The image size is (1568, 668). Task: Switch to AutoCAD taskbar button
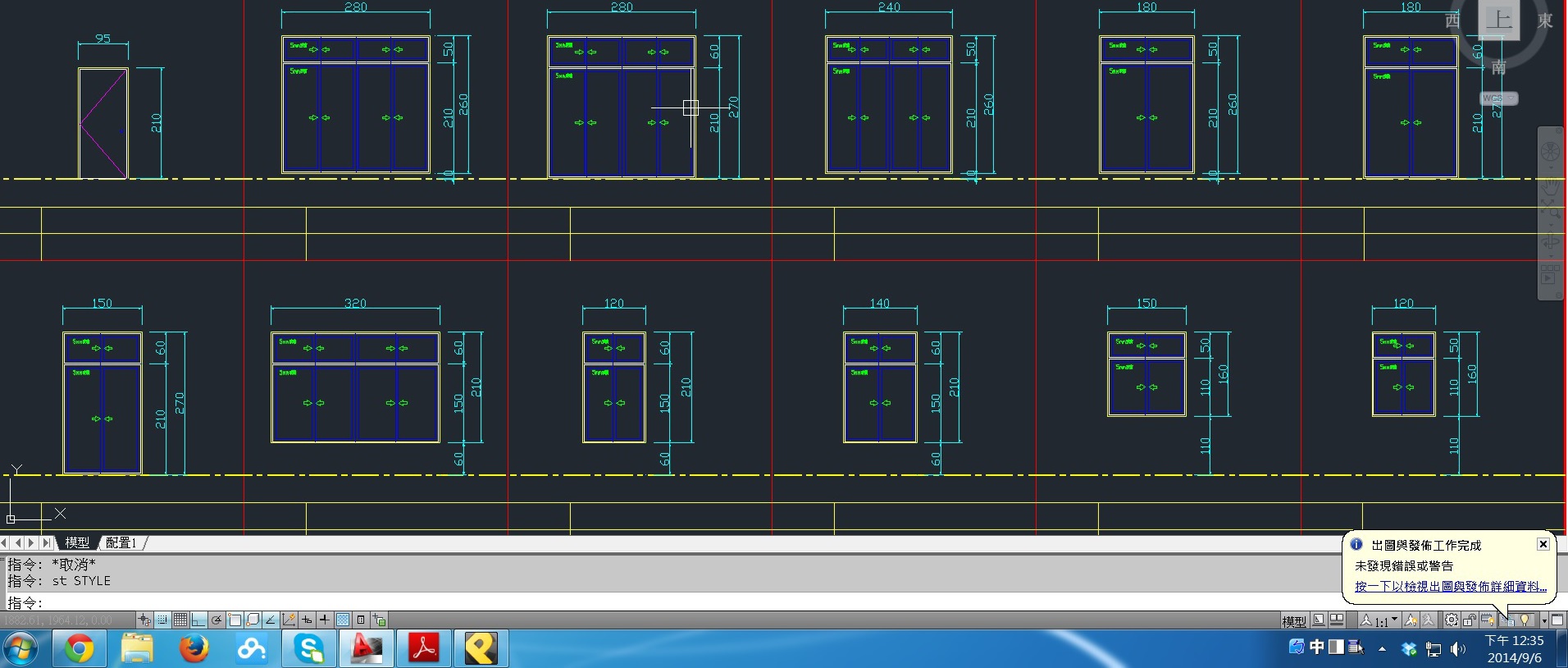pyautogui.click(x=367, y=649)
